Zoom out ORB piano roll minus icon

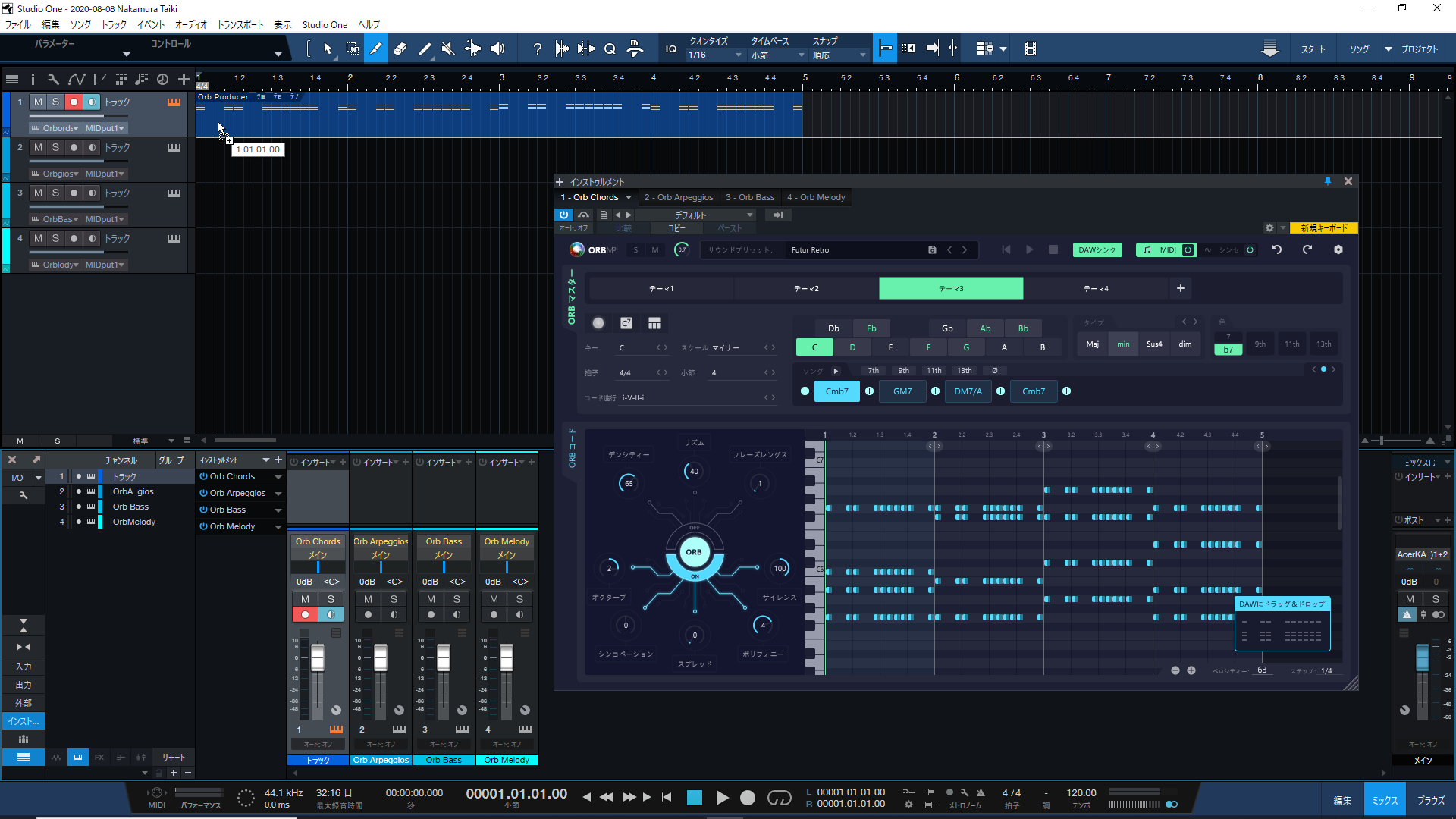coord(1175,670)
